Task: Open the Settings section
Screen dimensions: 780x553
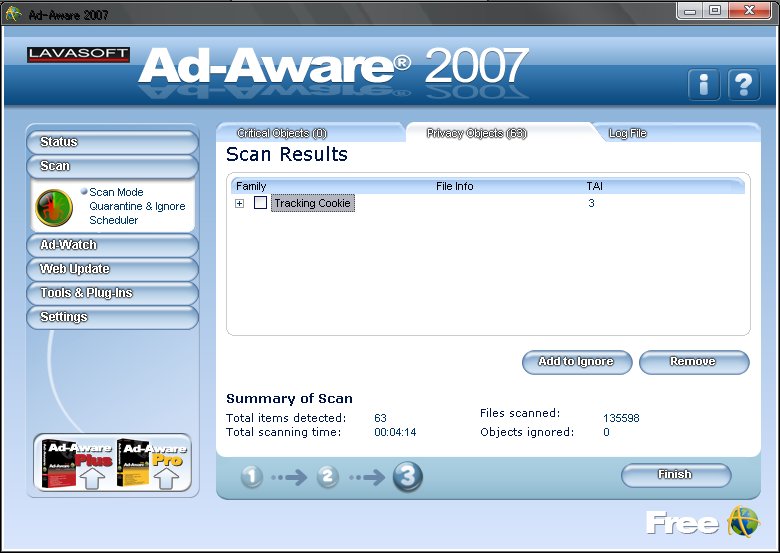Action: (x=112, y=317)
